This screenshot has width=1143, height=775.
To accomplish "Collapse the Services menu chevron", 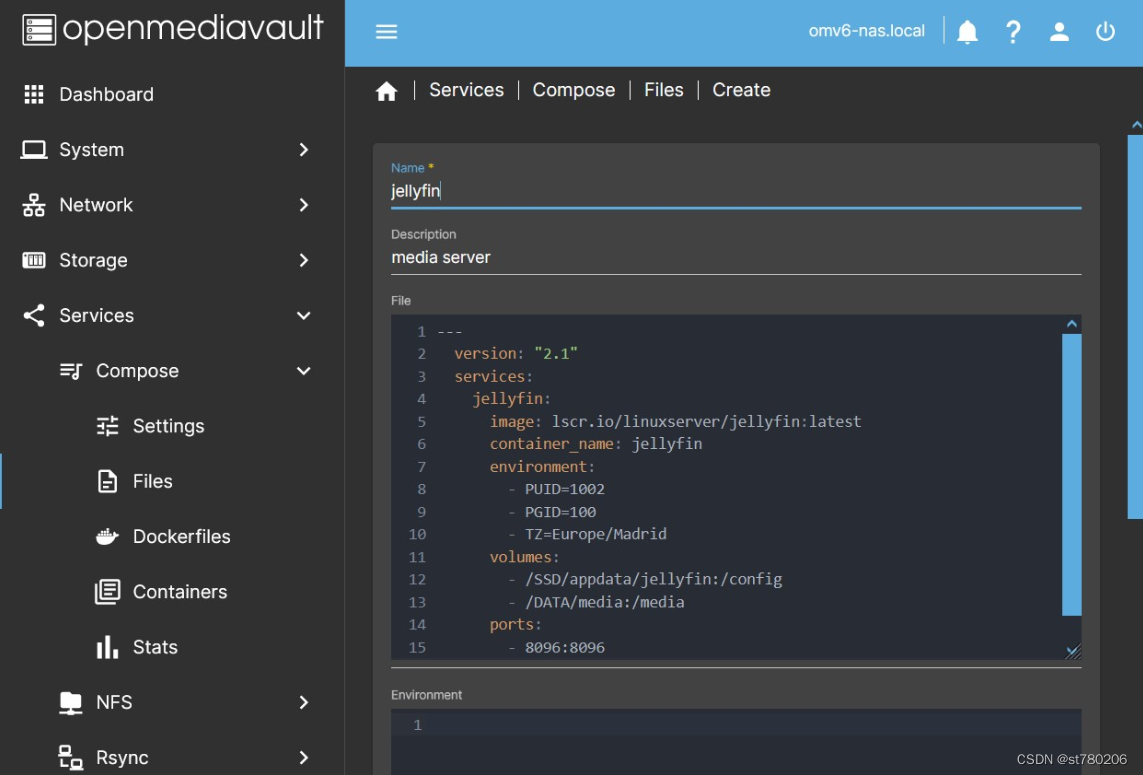I will pyautogui.click(x=304, y=316).
